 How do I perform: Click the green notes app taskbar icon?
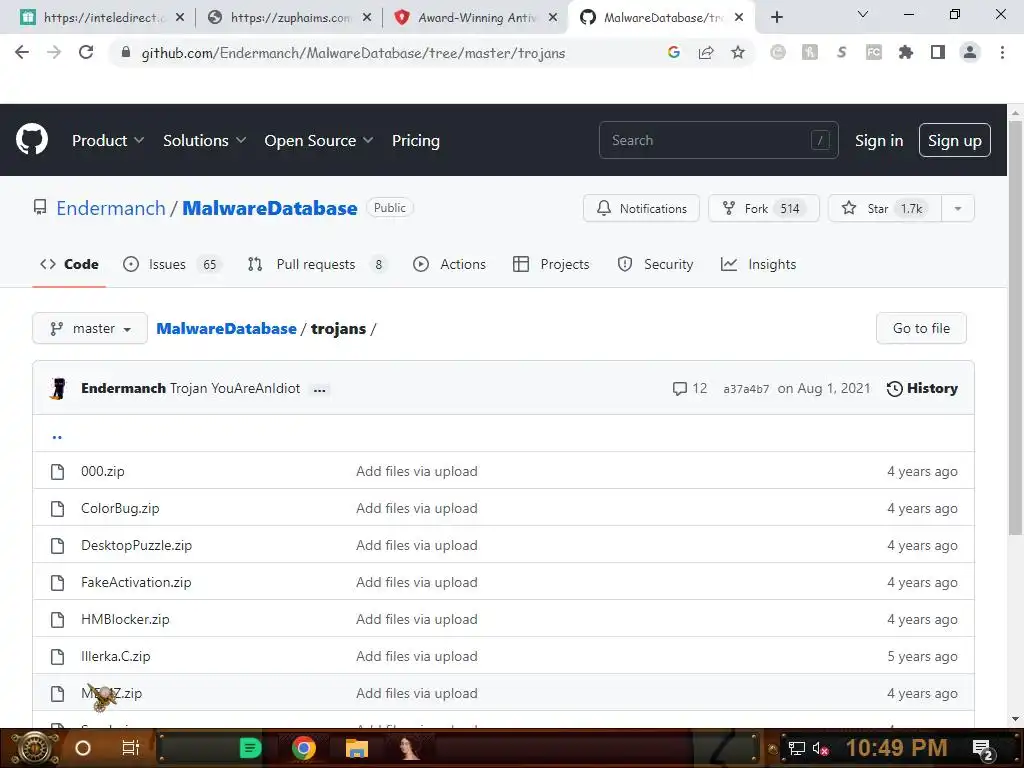tap(250, 748)
